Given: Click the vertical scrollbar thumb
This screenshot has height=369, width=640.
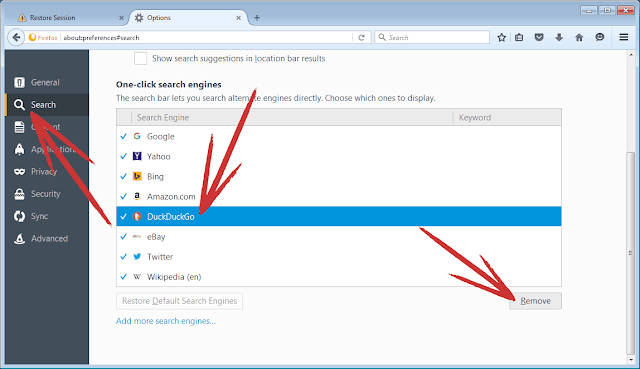Looking at the screenshot, I should (x=631, y=253).
